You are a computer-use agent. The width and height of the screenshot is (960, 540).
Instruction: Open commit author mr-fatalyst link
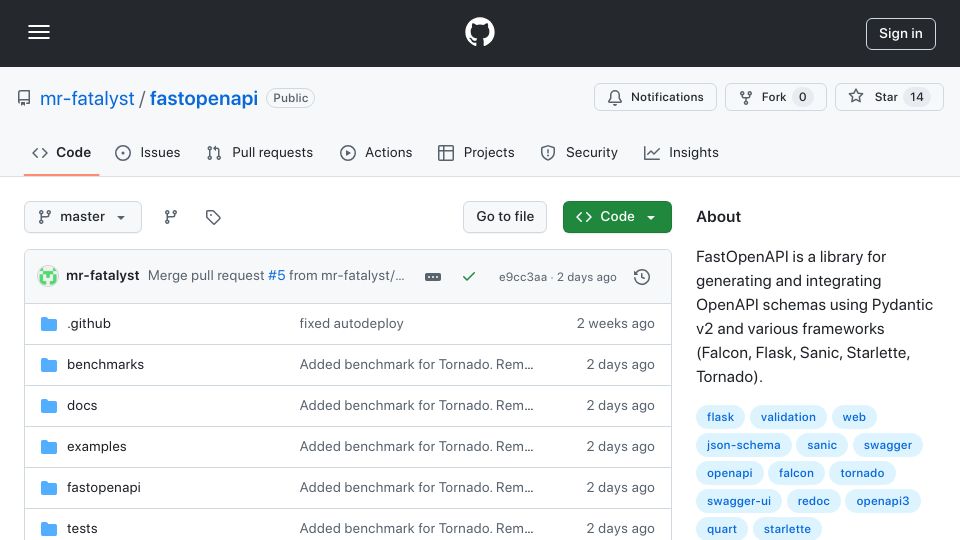pos(103,276)
